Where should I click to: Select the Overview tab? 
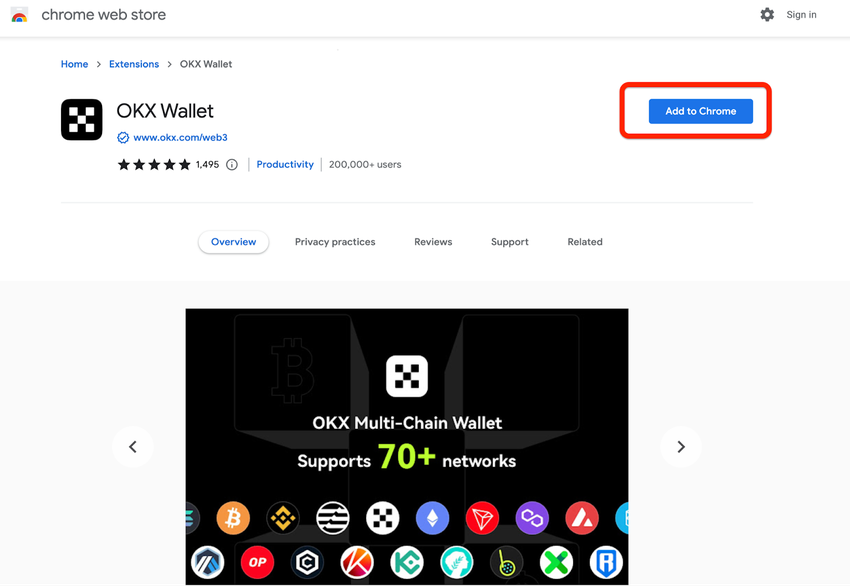pos(234,242)
